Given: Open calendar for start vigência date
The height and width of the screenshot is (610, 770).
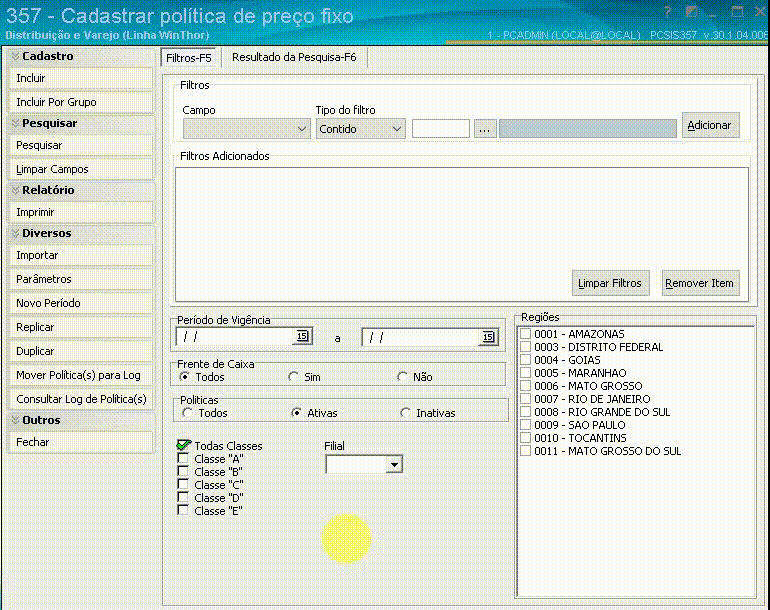Looking at the screenshot, I should coord(302,336).
